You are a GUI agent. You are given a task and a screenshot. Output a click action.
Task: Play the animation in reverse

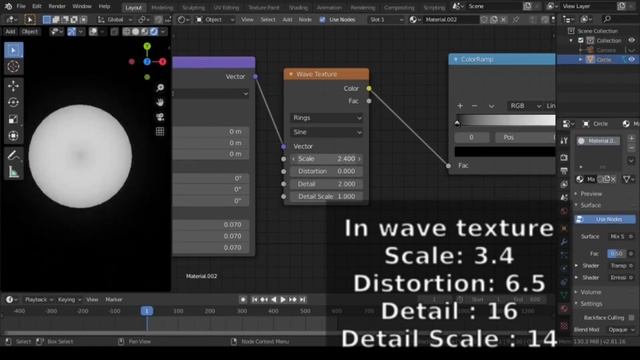[273, 300]
